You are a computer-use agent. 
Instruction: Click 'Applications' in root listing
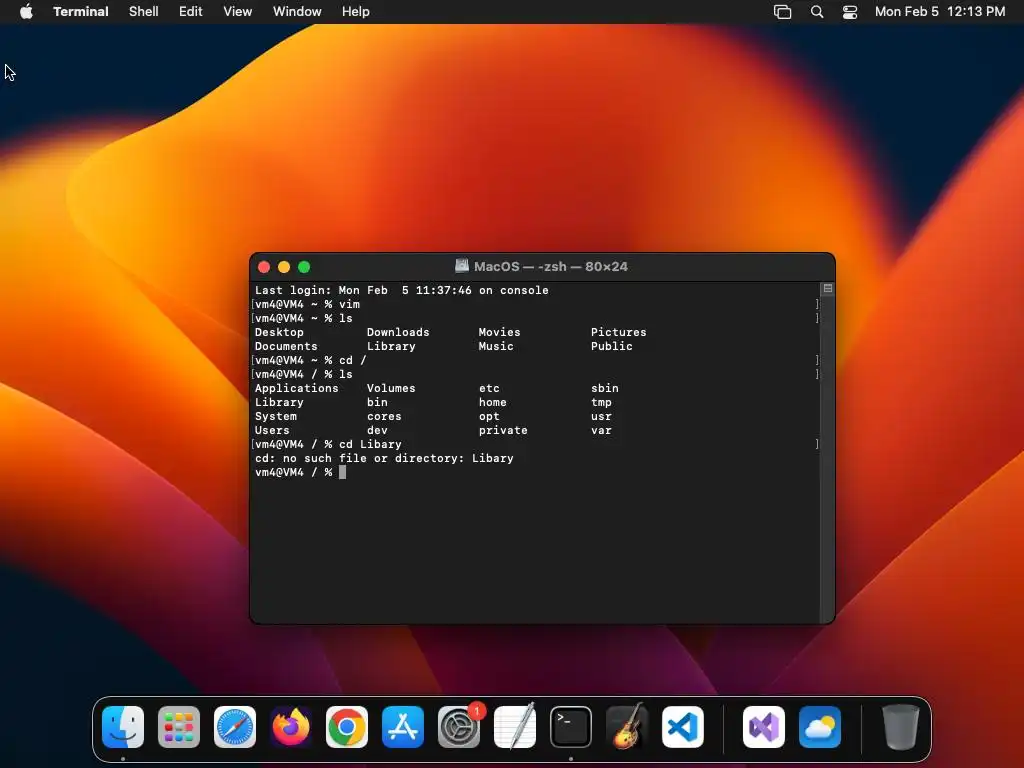coord(296,388)
